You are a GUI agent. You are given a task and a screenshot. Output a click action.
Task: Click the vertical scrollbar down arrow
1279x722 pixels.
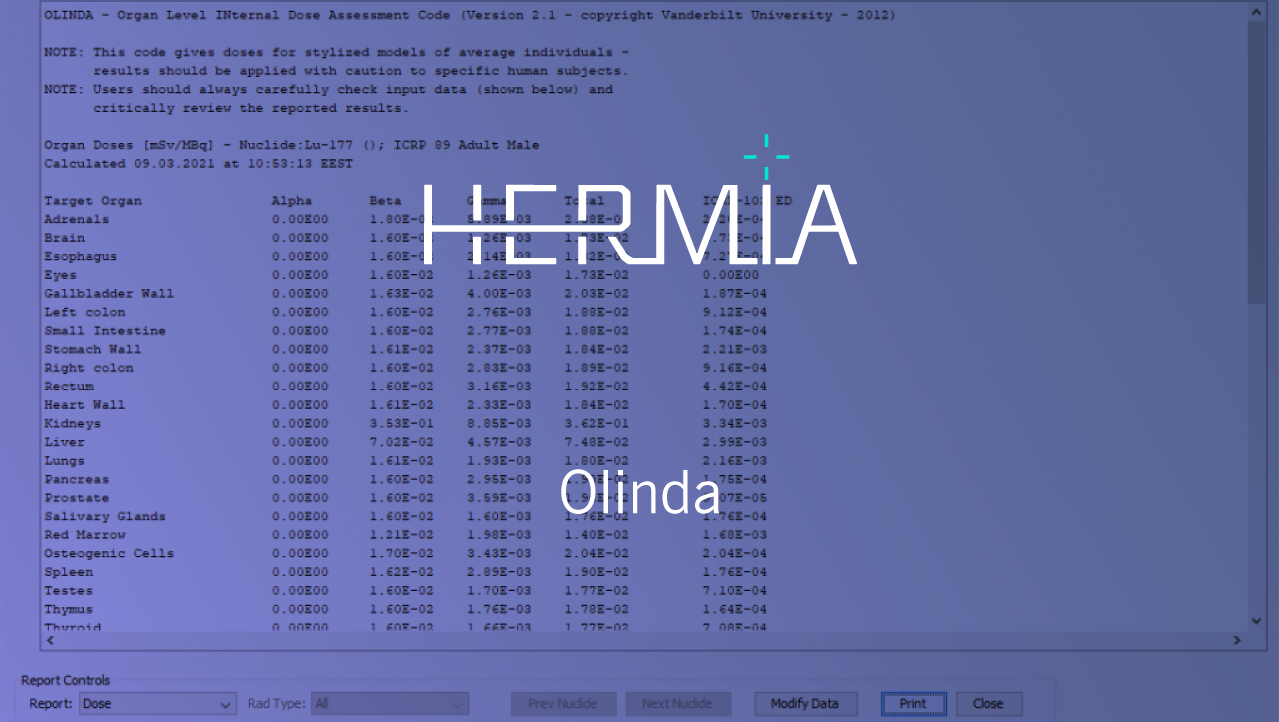point(1256,621)
